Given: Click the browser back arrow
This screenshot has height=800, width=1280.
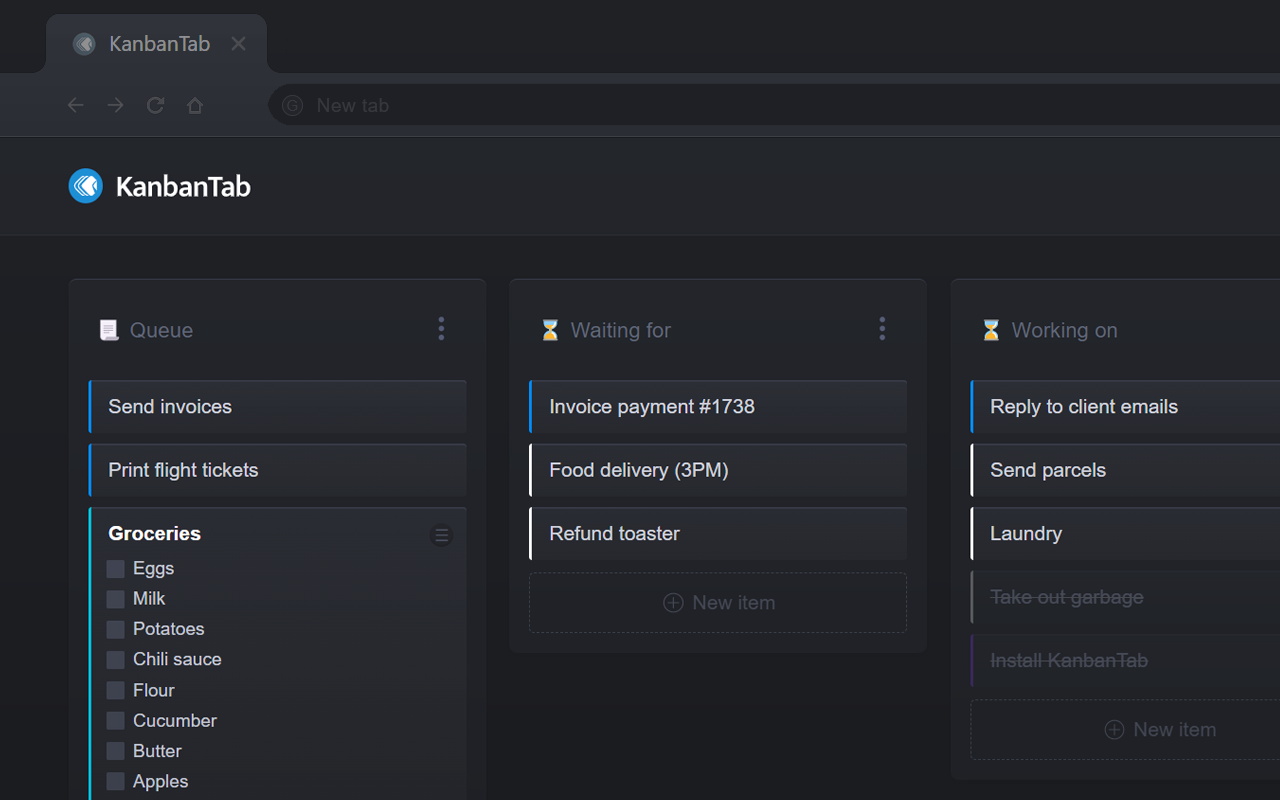Looking at the screenshot, I should pyautogui.click(x=75, y=105).
